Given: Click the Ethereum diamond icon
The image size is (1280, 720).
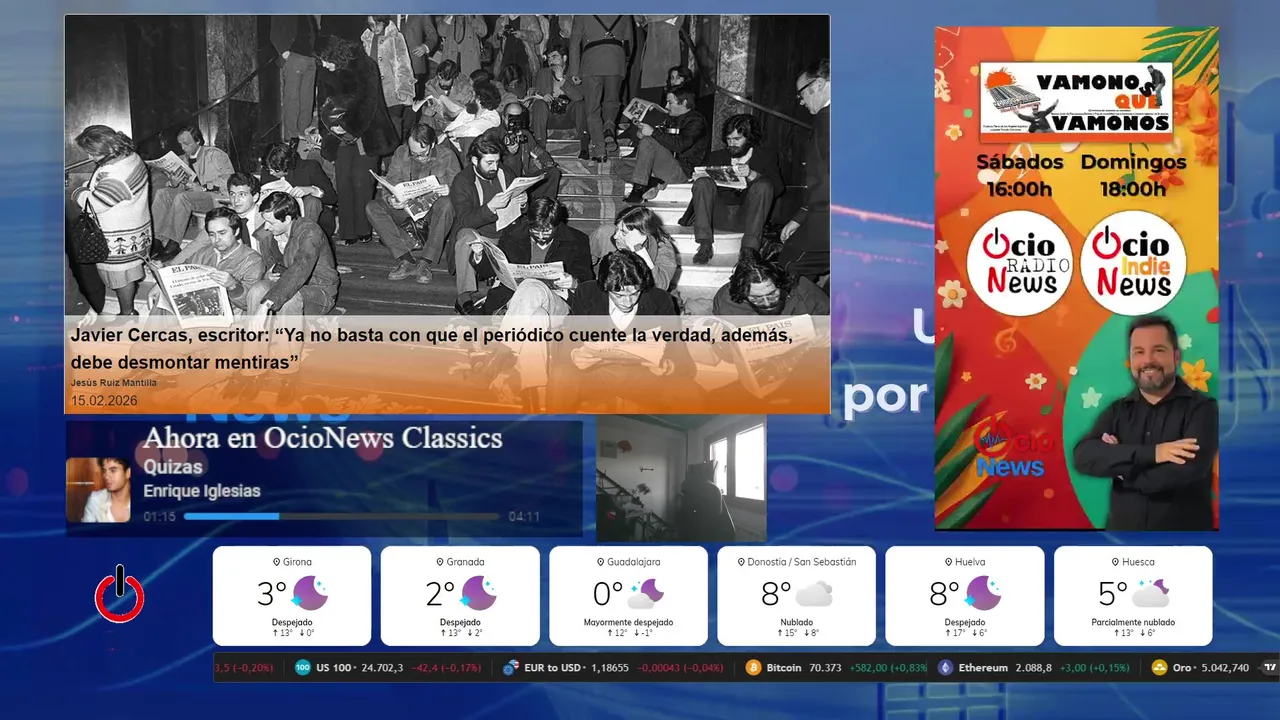Looking at the screenshot, I should click(945, 667).
